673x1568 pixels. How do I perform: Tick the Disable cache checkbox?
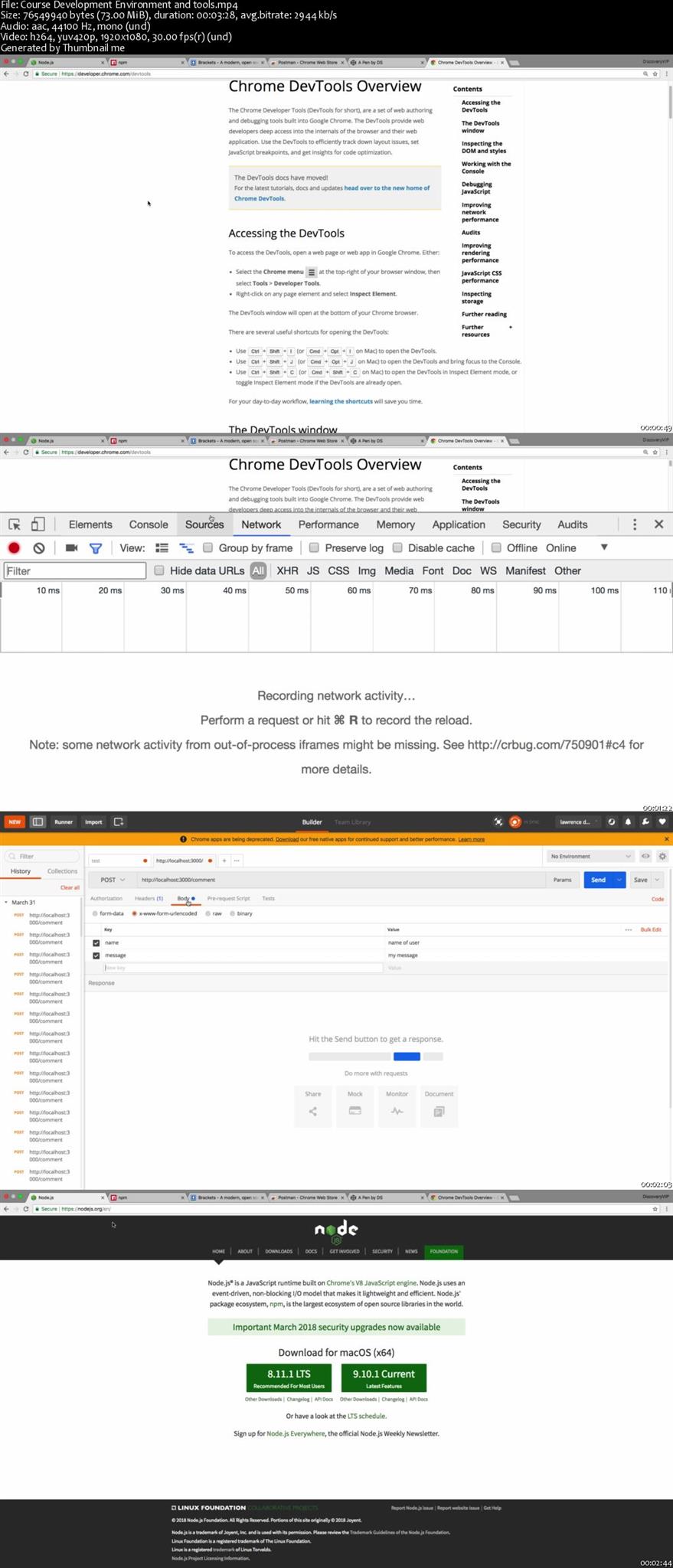[397, 547]
